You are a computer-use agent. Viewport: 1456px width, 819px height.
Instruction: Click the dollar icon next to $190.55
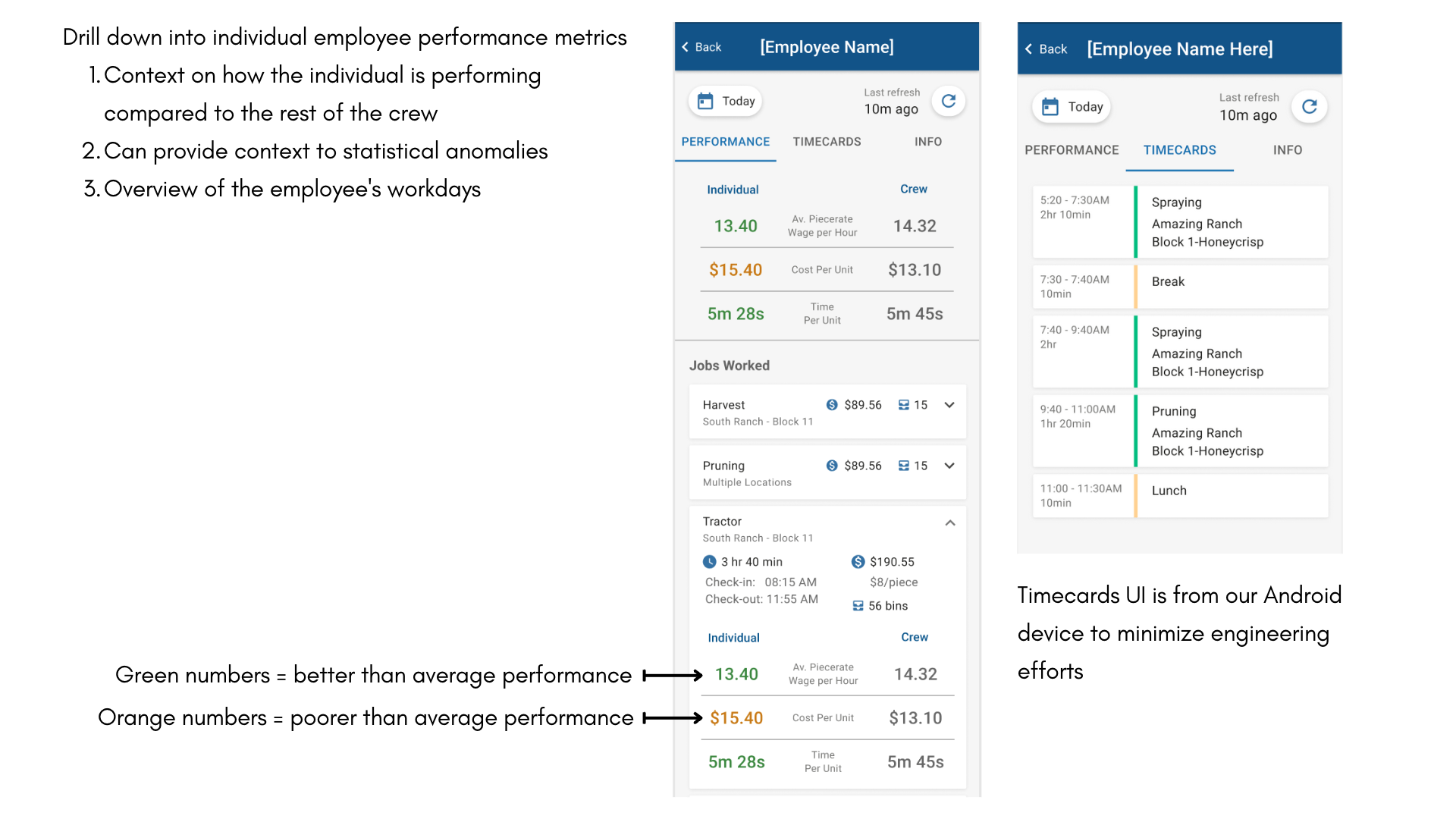point(858,562)
